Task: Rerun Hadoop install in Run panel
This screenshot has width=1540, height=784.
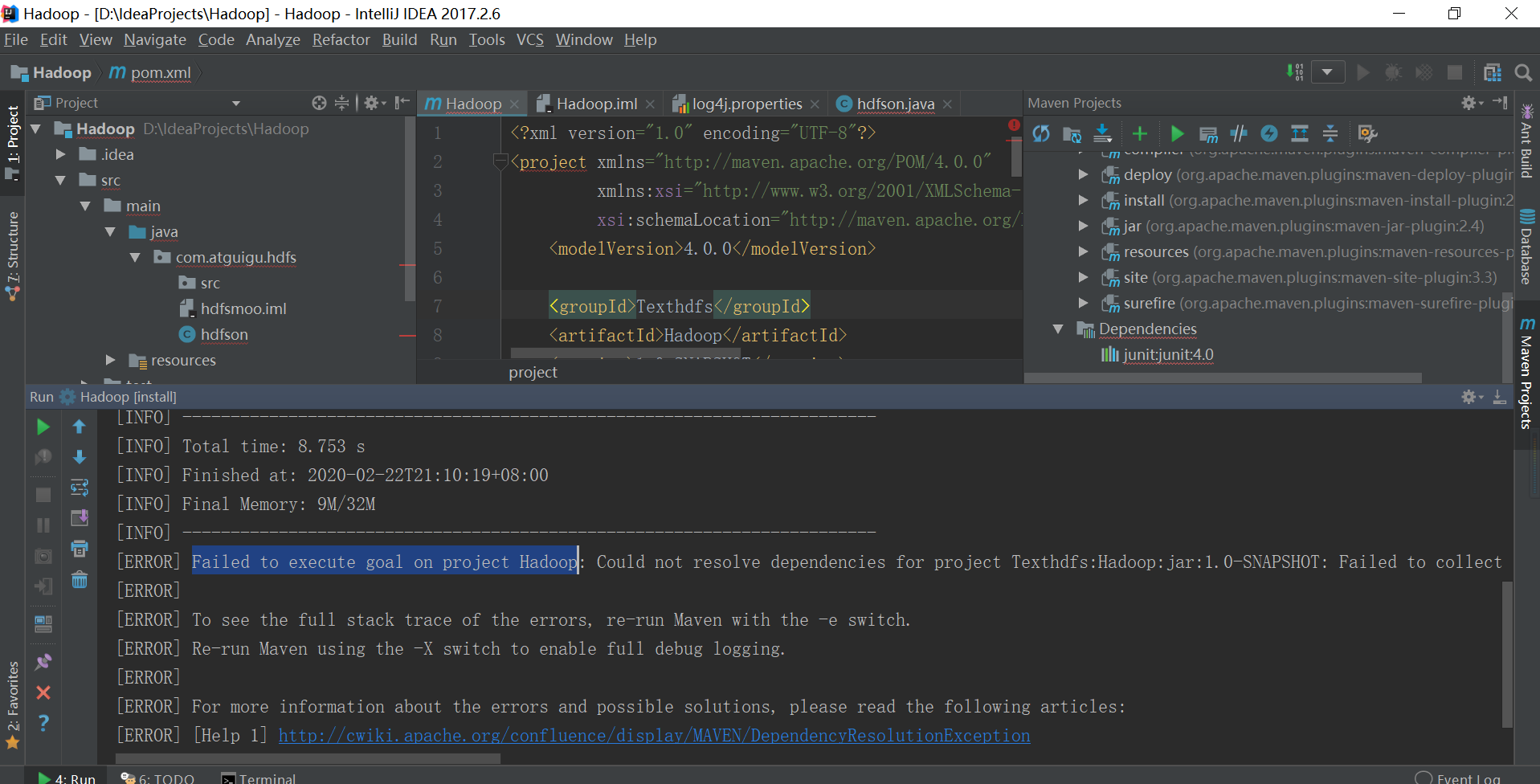Action: 43,427
